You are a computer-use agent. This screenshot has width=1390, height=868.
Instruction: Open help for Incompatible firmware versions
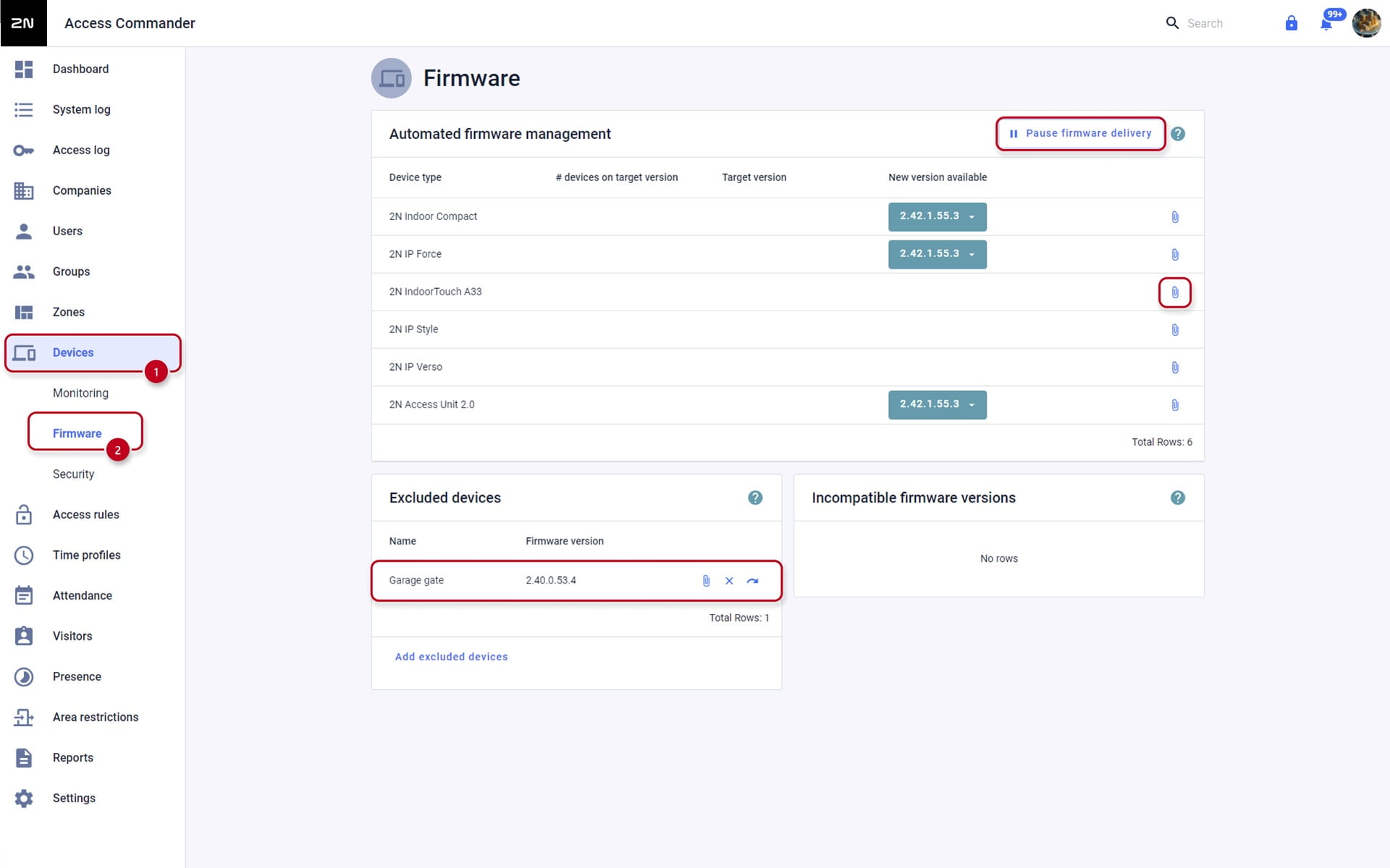pyautogui.click(x=1178, y=498)
